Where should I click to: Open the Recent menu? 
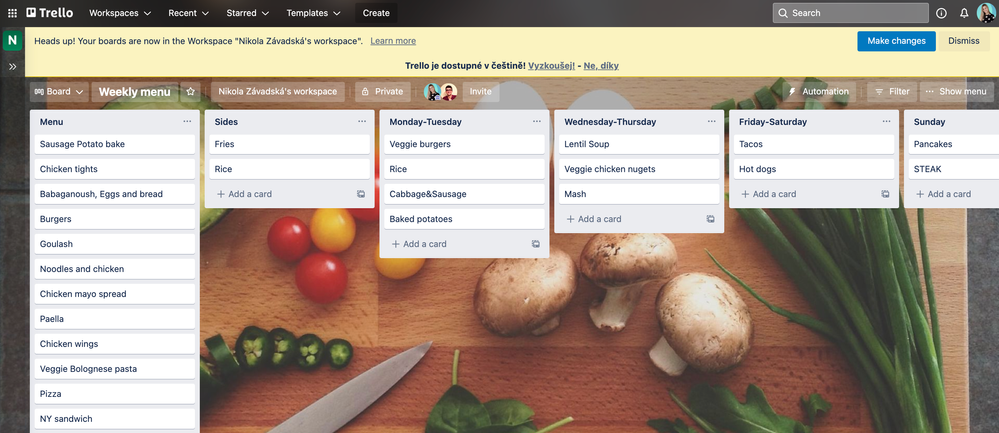(188, 13)
